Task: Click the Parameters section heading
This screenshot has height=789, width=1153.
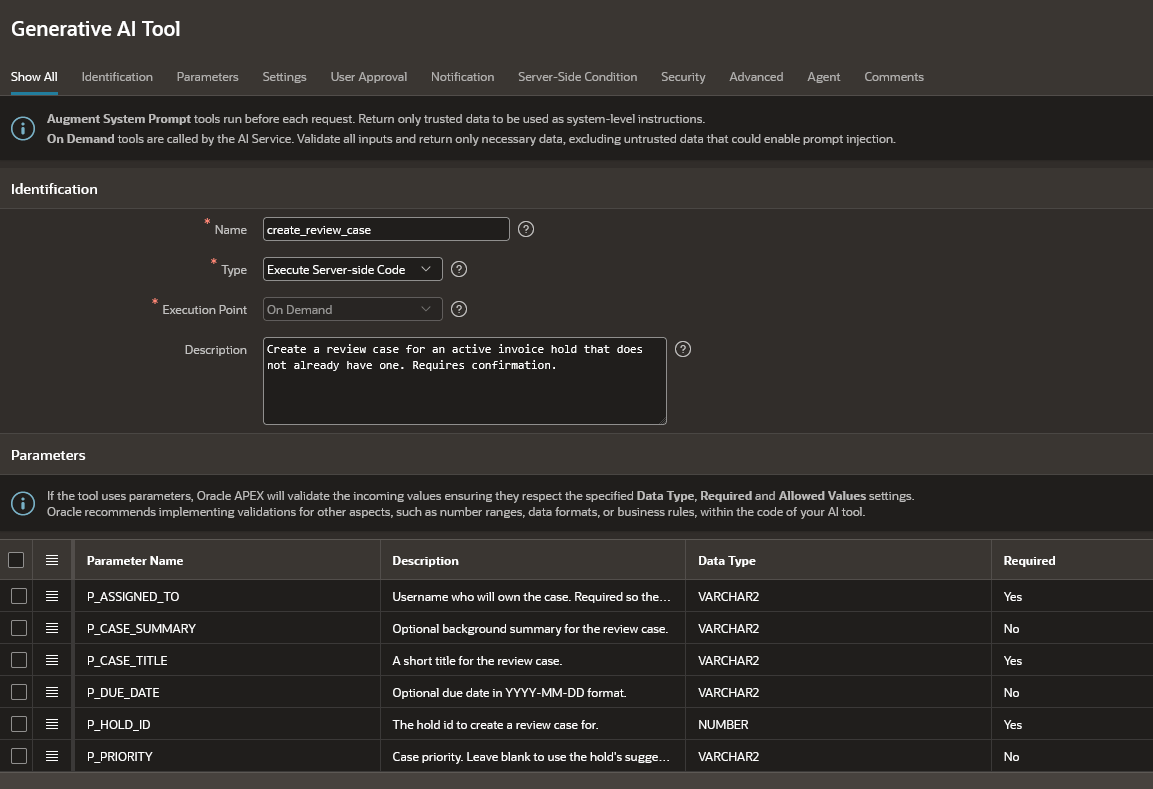Action: coord(48,455)
